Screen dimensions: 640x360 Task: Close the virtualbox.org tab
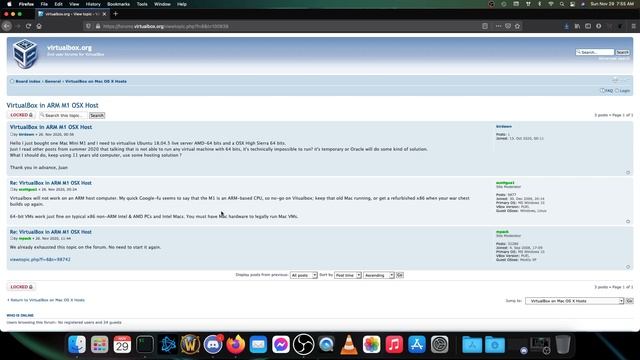click(x=104, y=14)
